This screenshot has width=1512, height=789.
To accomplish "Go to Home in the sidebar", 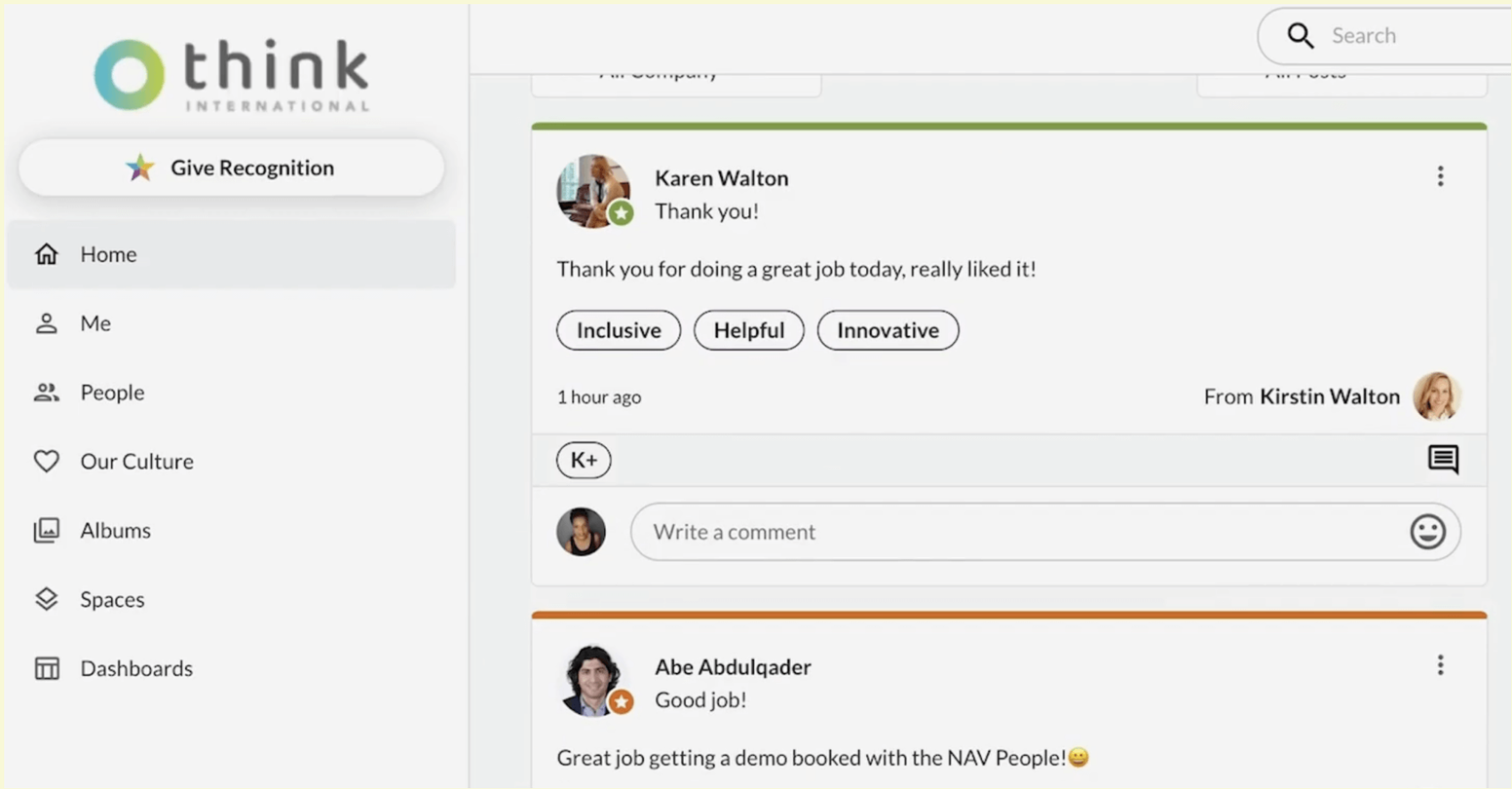I will (x=232, y=254).
